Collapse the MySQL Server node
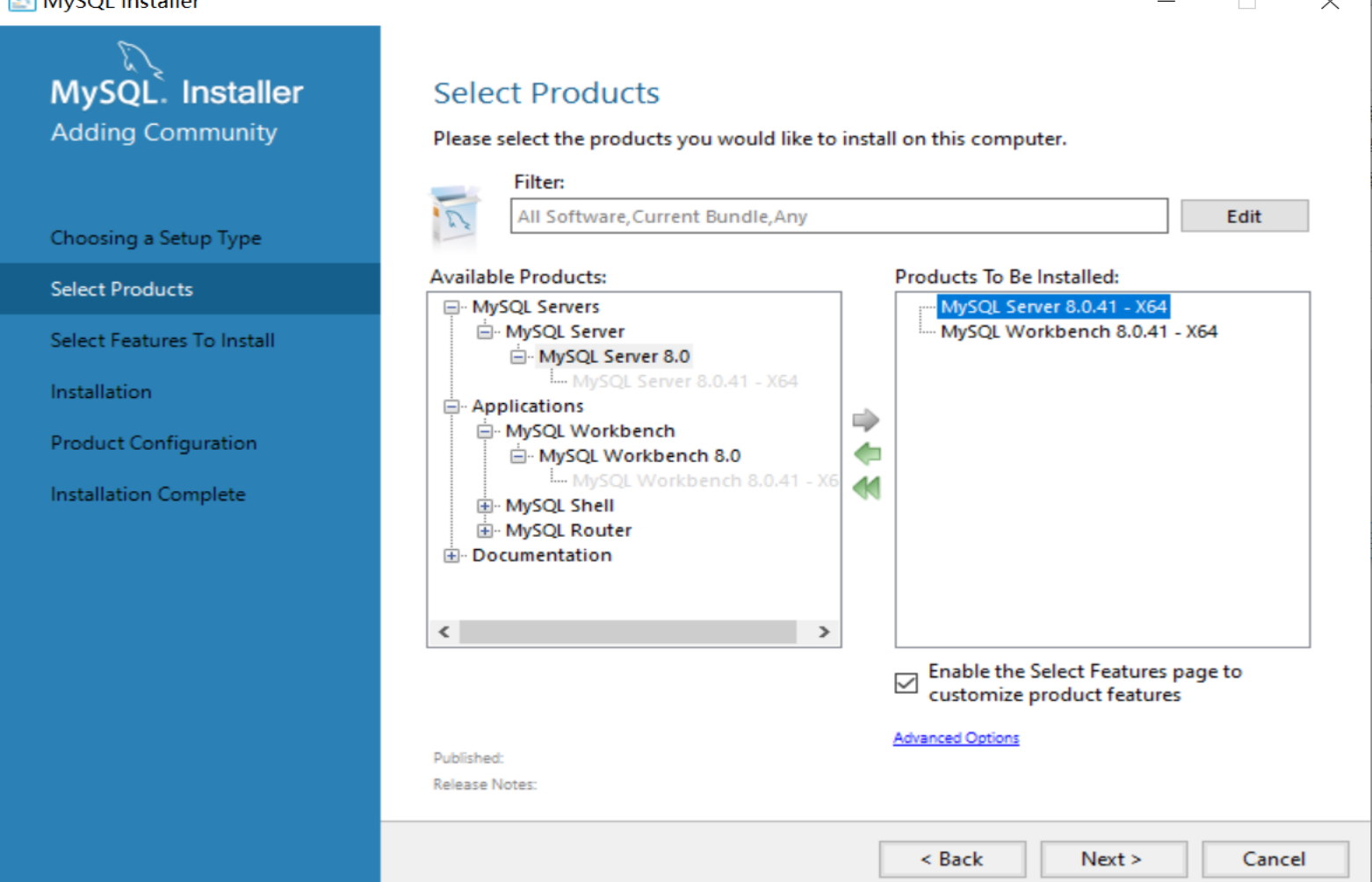The width and height of the screenshot is (1372, 882). pyautogui.click(x=485, y=332)
